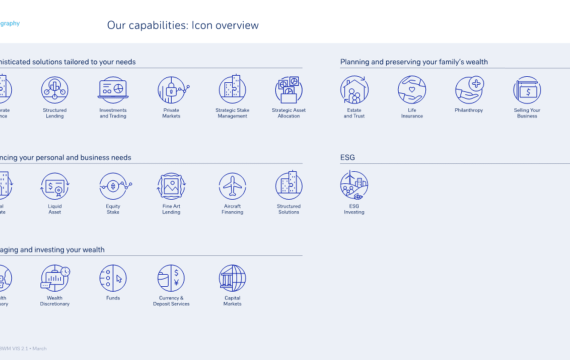This screenshot has height=360, width=570.
Task: Click the Private Markets padlock icon
Action: [173, 90]
